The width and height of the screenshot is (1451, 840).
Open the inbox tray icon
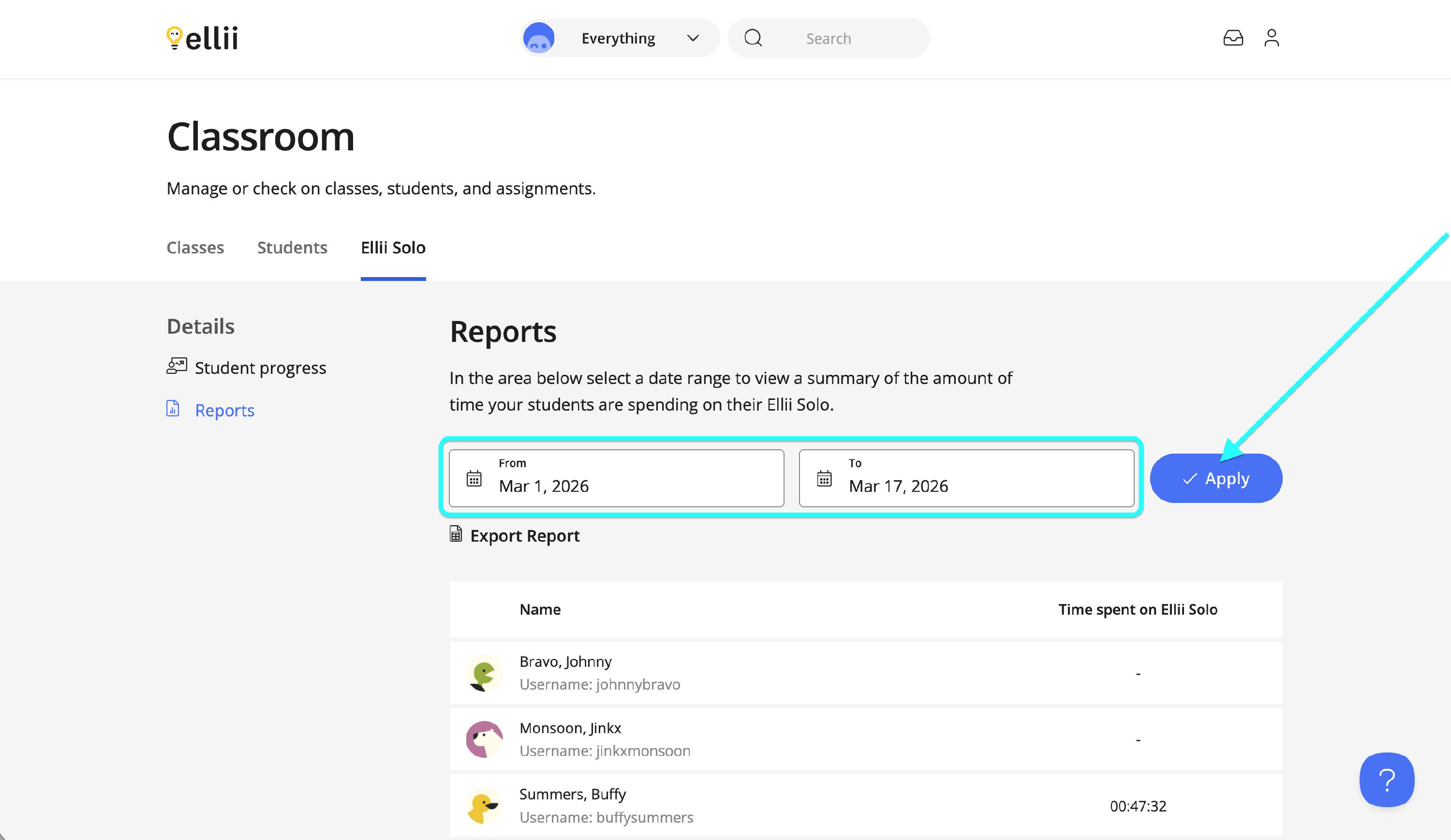tap(1233, 38)
